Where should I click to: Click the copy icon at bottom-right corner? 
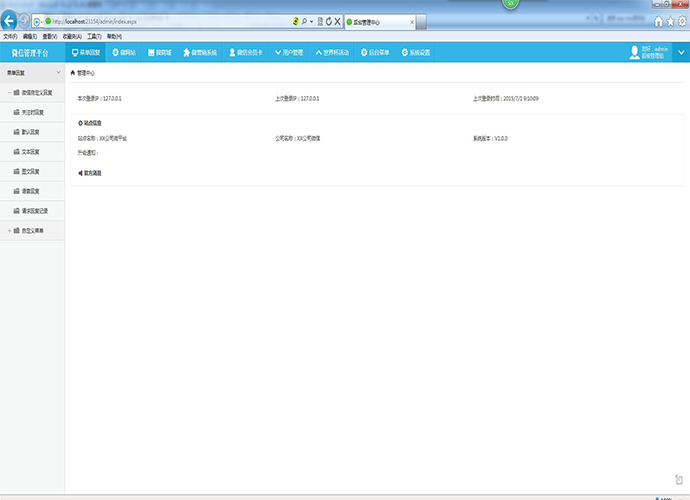coord(678,482)
